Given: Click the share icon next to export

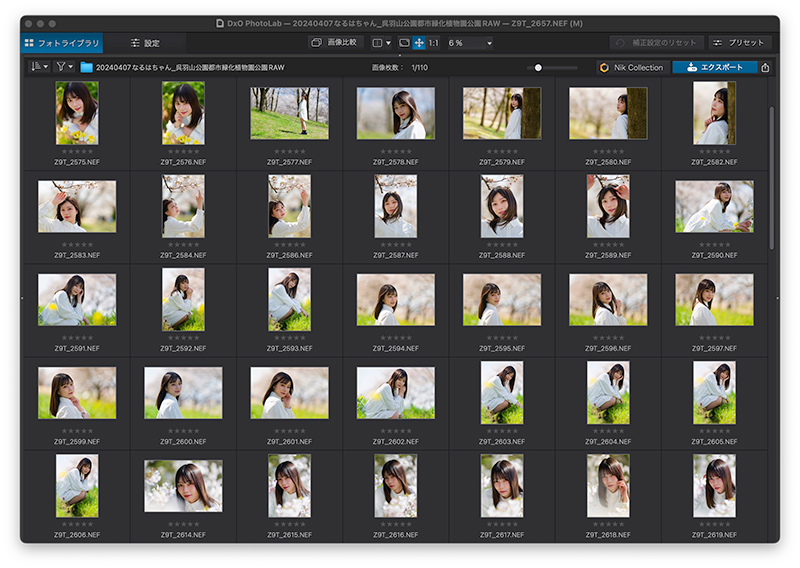Looking at the screenshot, I should click(x=765, y=67).
